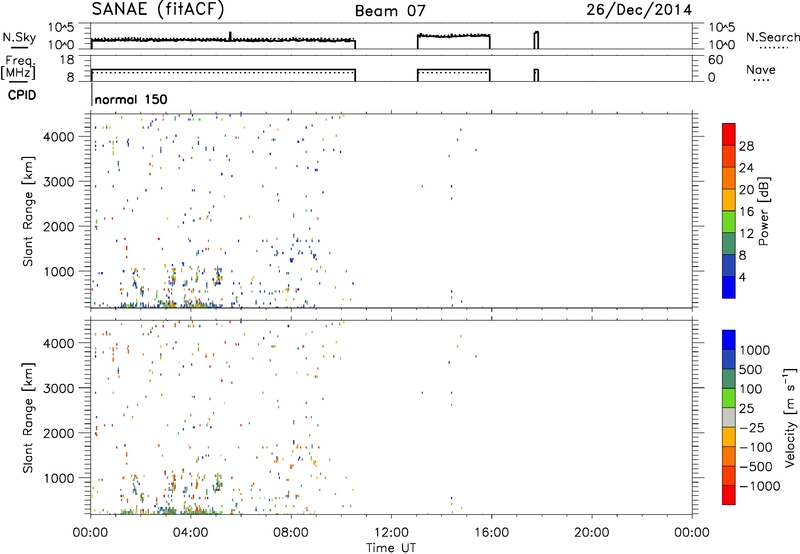Click the Velocity [m s⁻¹] color bar title
Viewport: 800px width, 554px height.
tap(790, 417)
